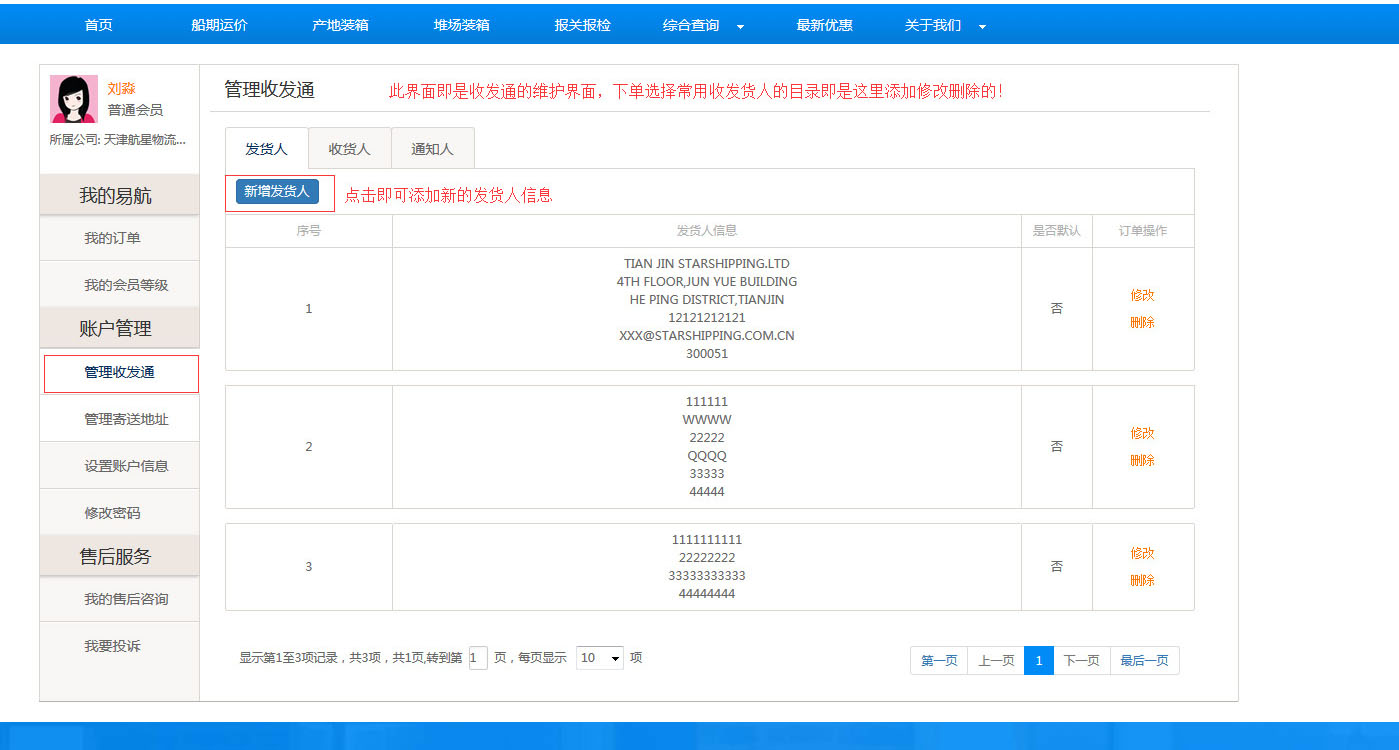Open 我的订单 in the sidebar
This screenshot has width=1399, height=750.
click(x=112, y=238)
